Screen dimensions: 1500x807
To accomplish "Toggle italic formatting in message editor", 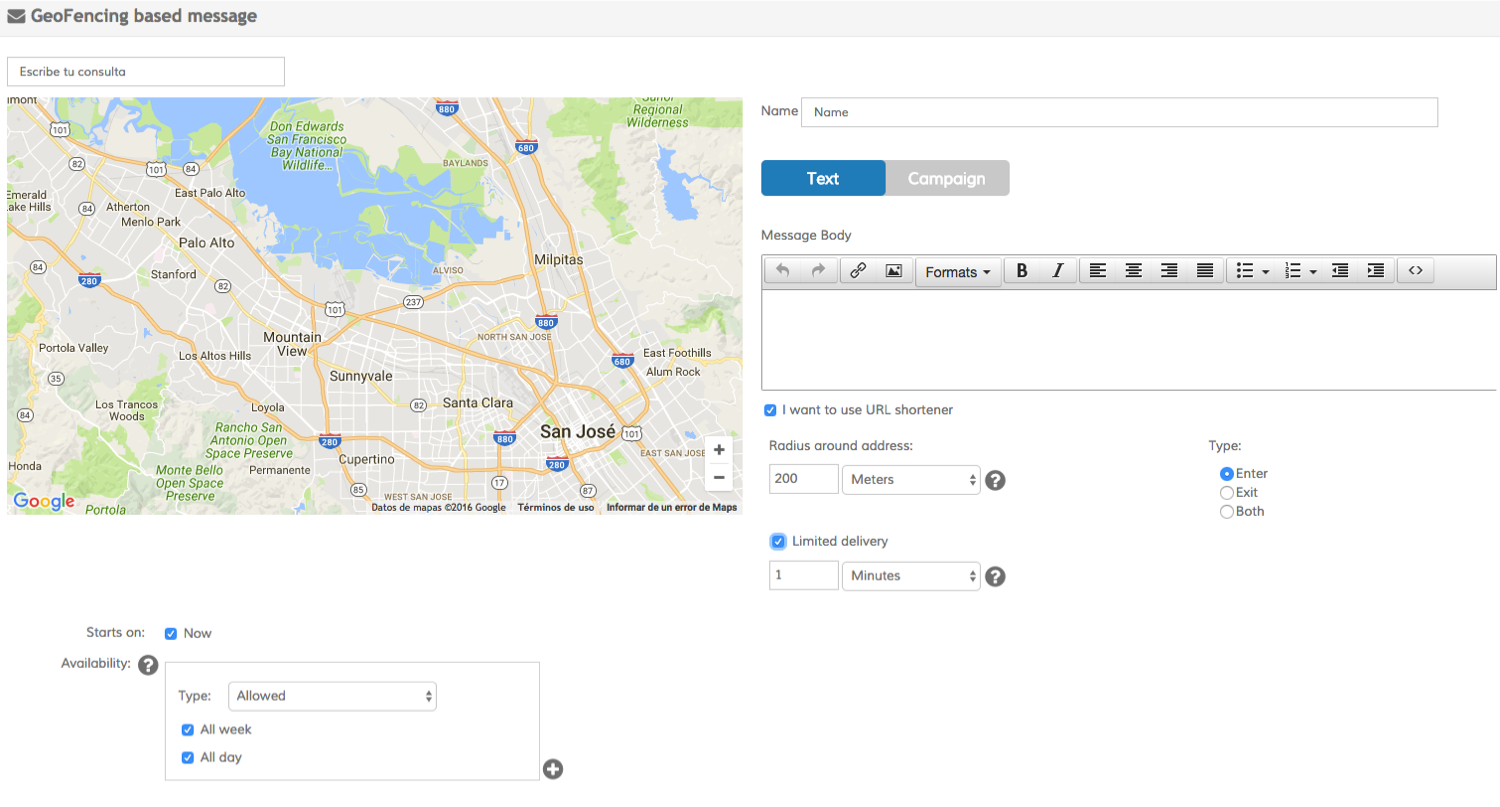I will 1057,271.
